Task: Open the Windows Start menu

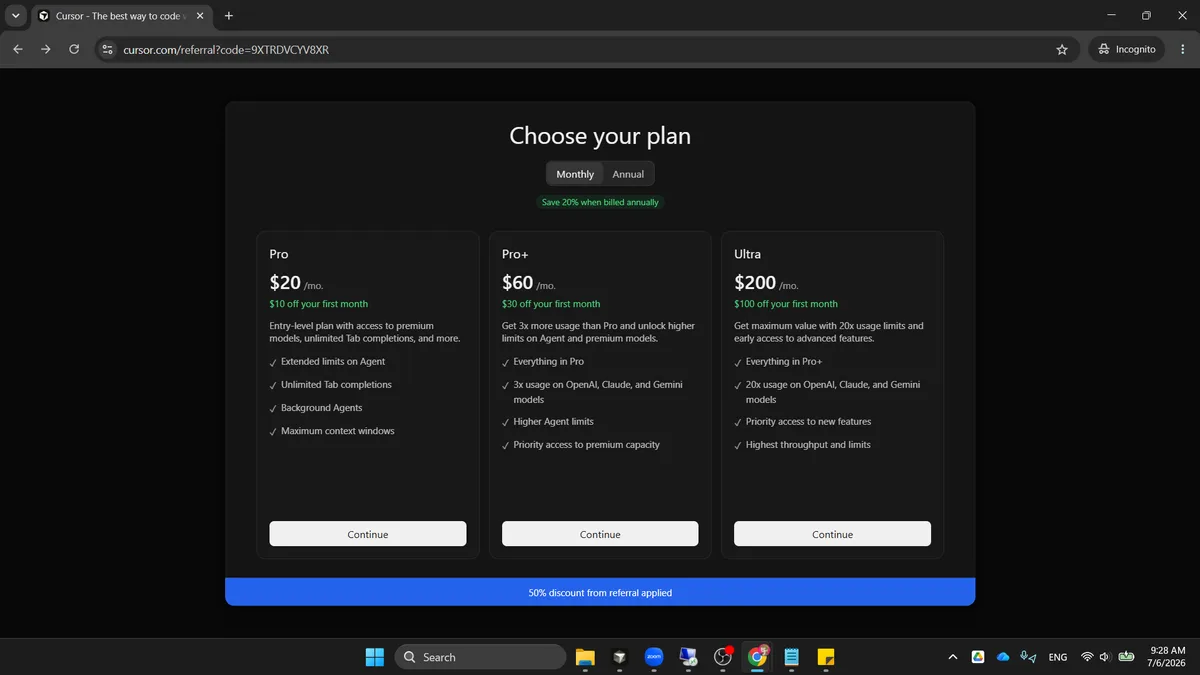Action: (374, 657)
